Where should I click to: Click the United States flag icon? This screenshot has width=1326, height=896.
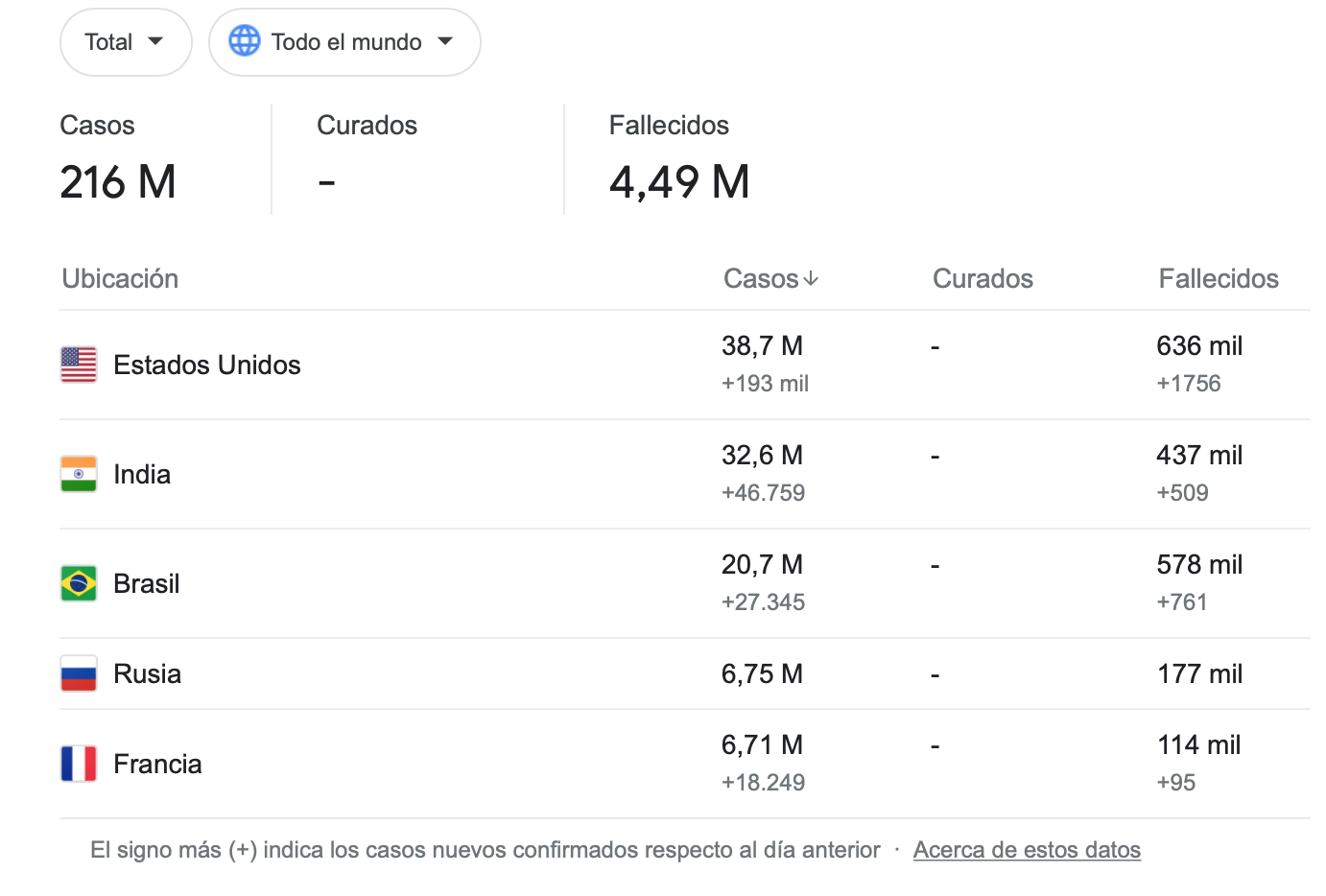pyautogui.click(x=79, y=365)
